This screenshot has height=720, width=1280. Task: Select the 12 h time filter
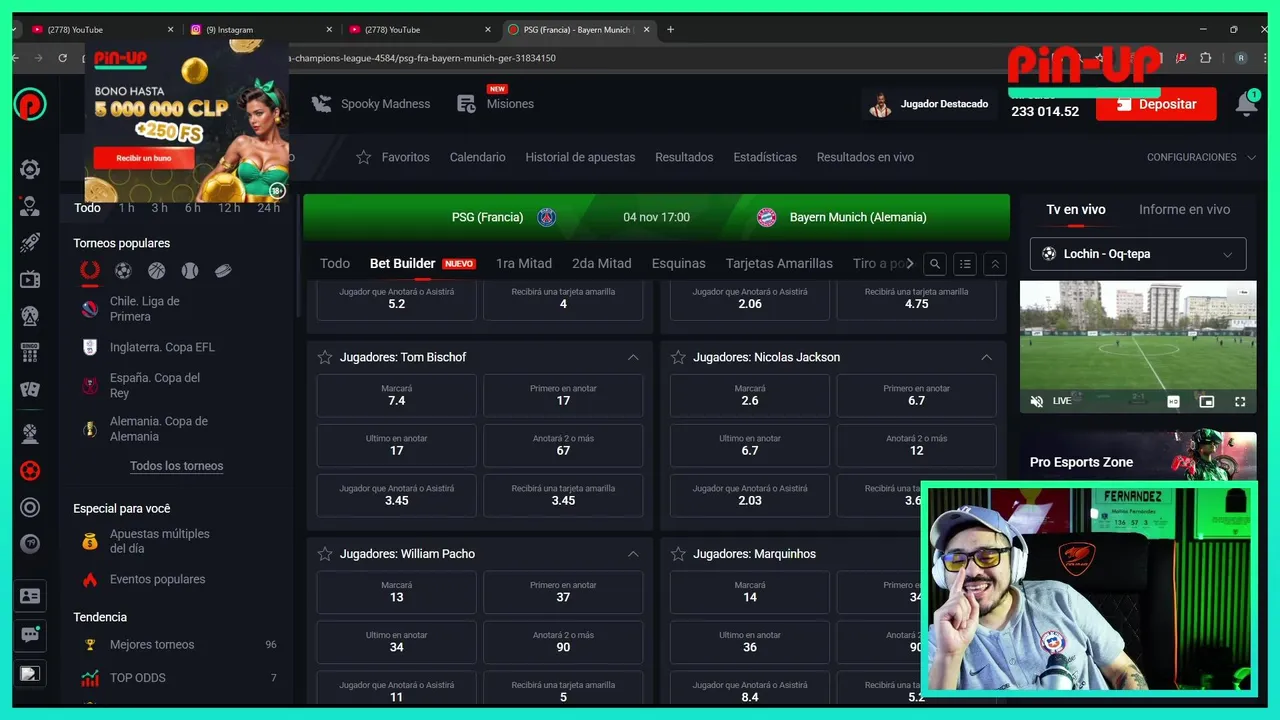click(x=229, y=208)
